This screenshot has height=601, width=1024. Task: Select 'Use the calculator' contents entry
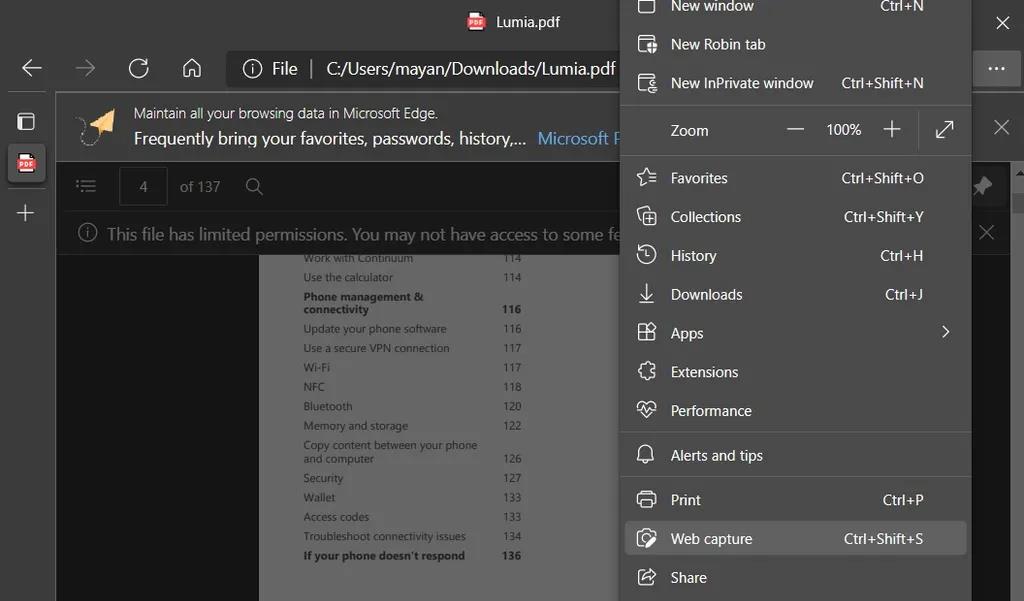348,277
